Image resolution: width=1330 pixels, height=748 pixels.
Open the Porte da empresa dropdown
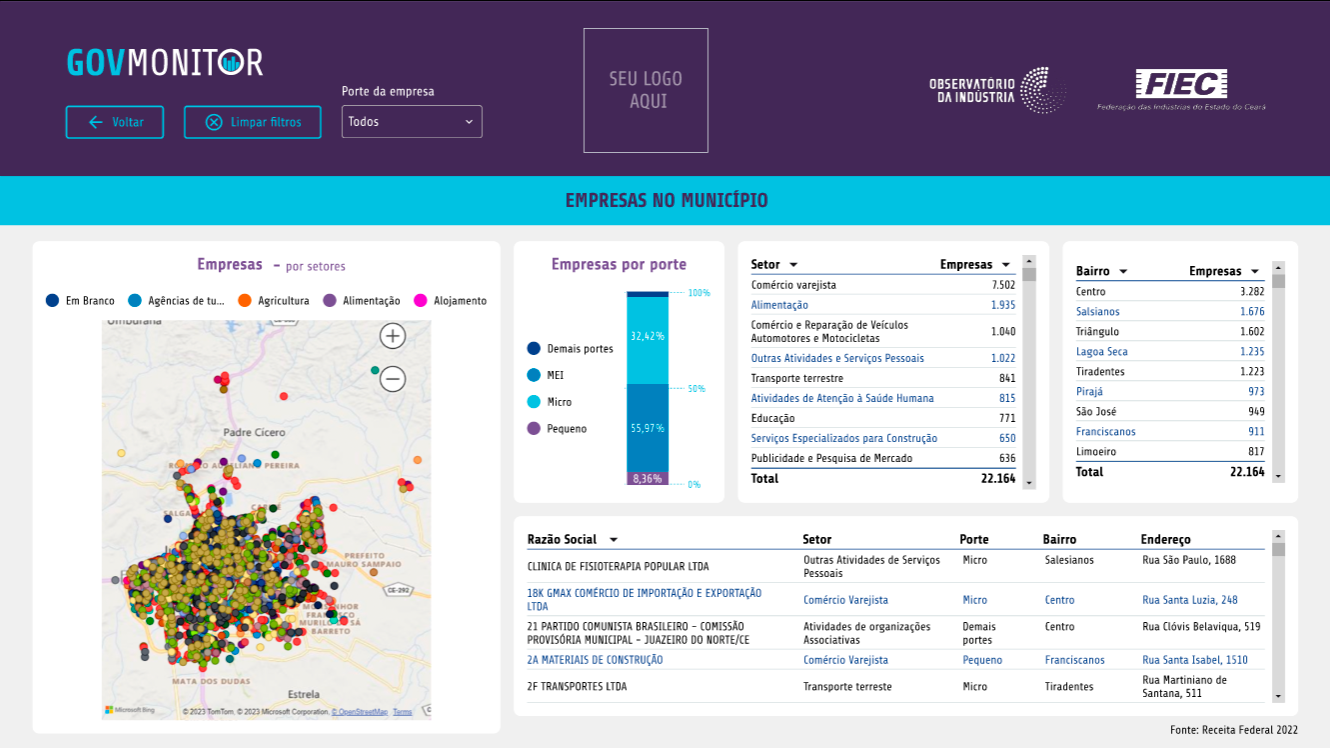411,122
